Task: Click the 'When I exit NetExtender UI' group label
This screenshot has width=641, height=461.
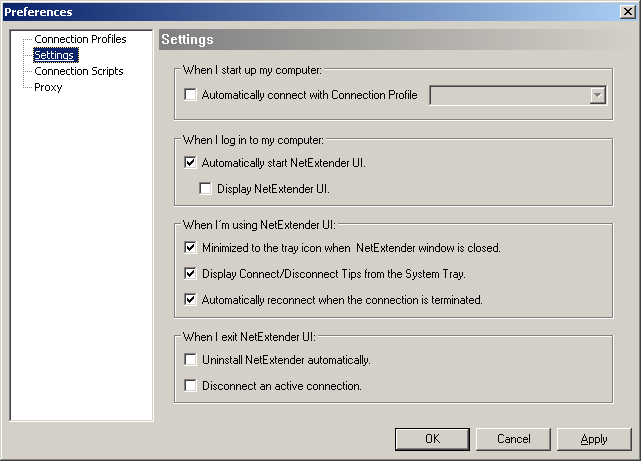Action: pos(250,336)
